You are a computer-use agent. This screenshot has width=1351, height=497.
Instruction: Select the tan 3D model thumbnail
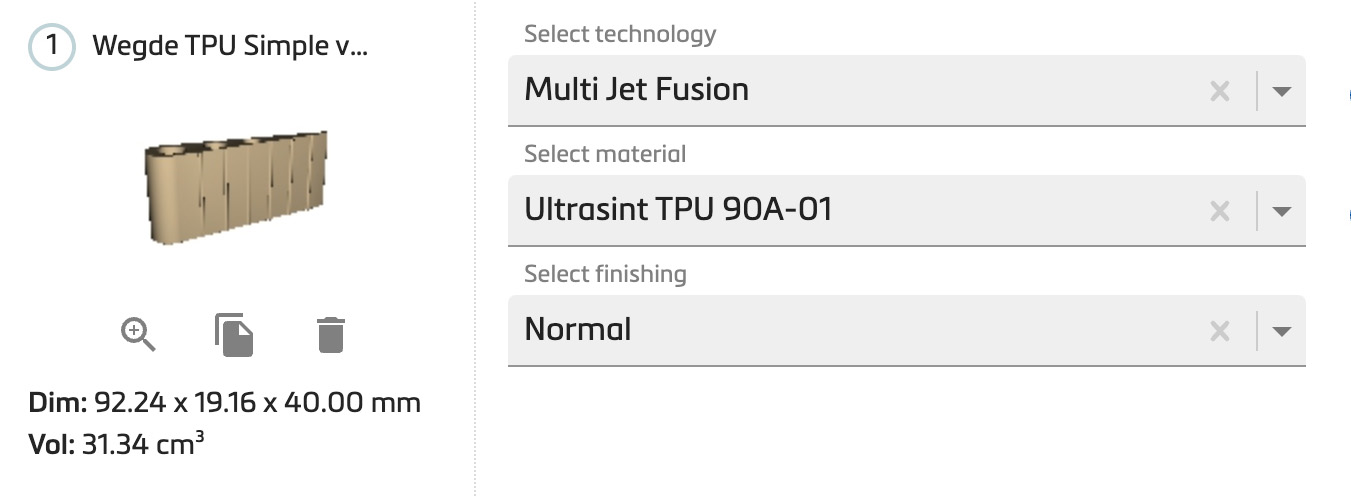[x=235, y=187]
